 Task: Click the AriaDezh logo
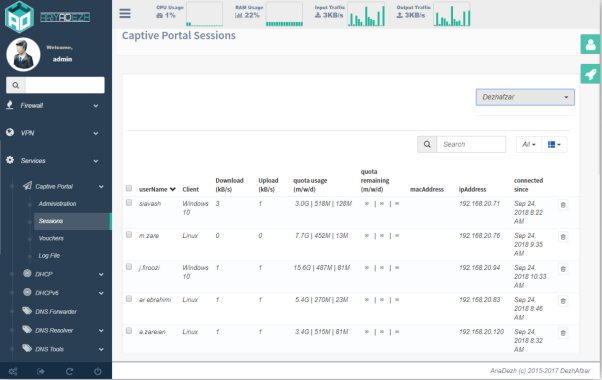(x=20, y=17)
